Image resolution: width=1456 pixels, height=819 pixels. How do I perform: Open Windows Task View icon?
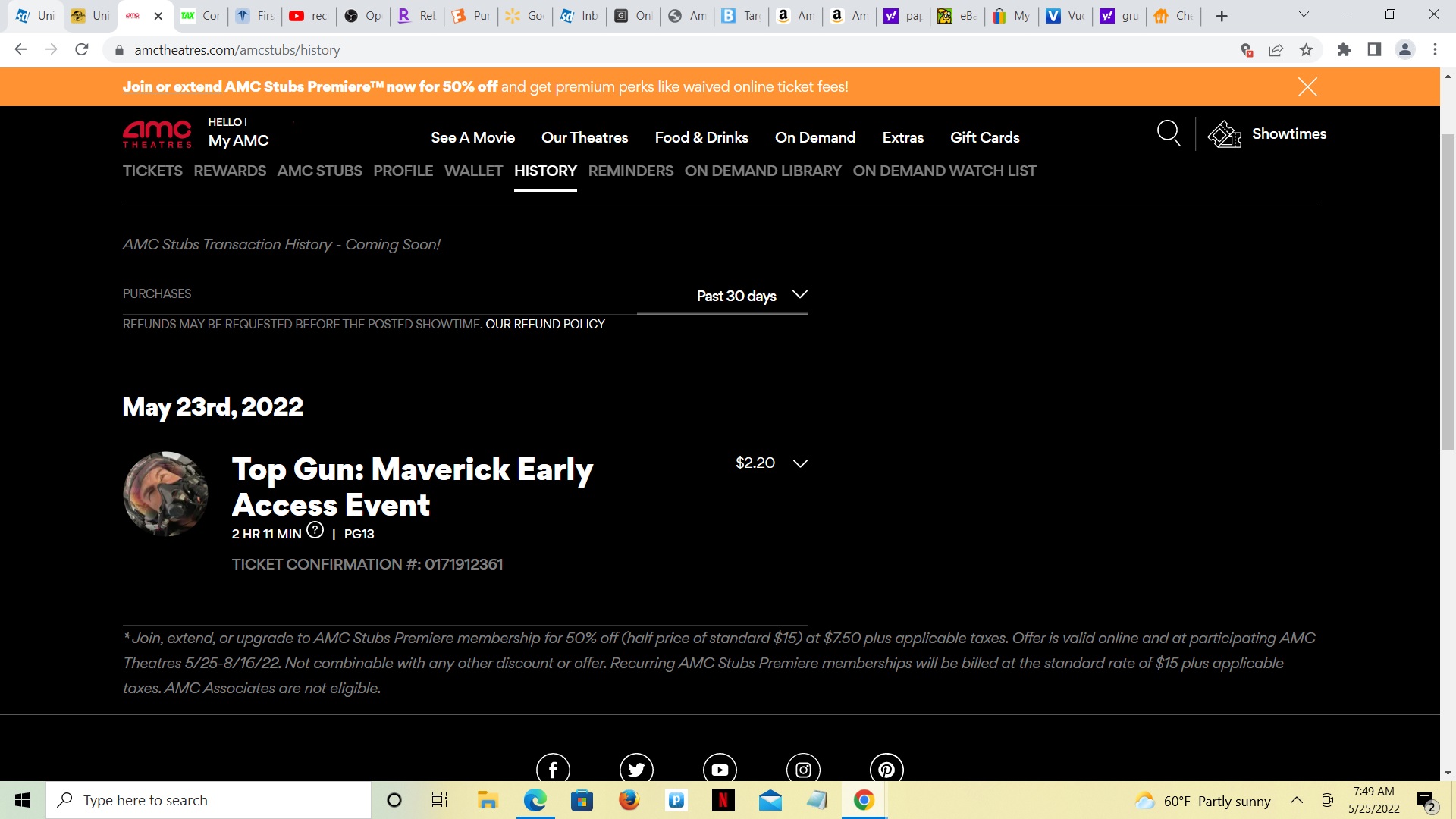pyautogui.click(x=440, y=800)
